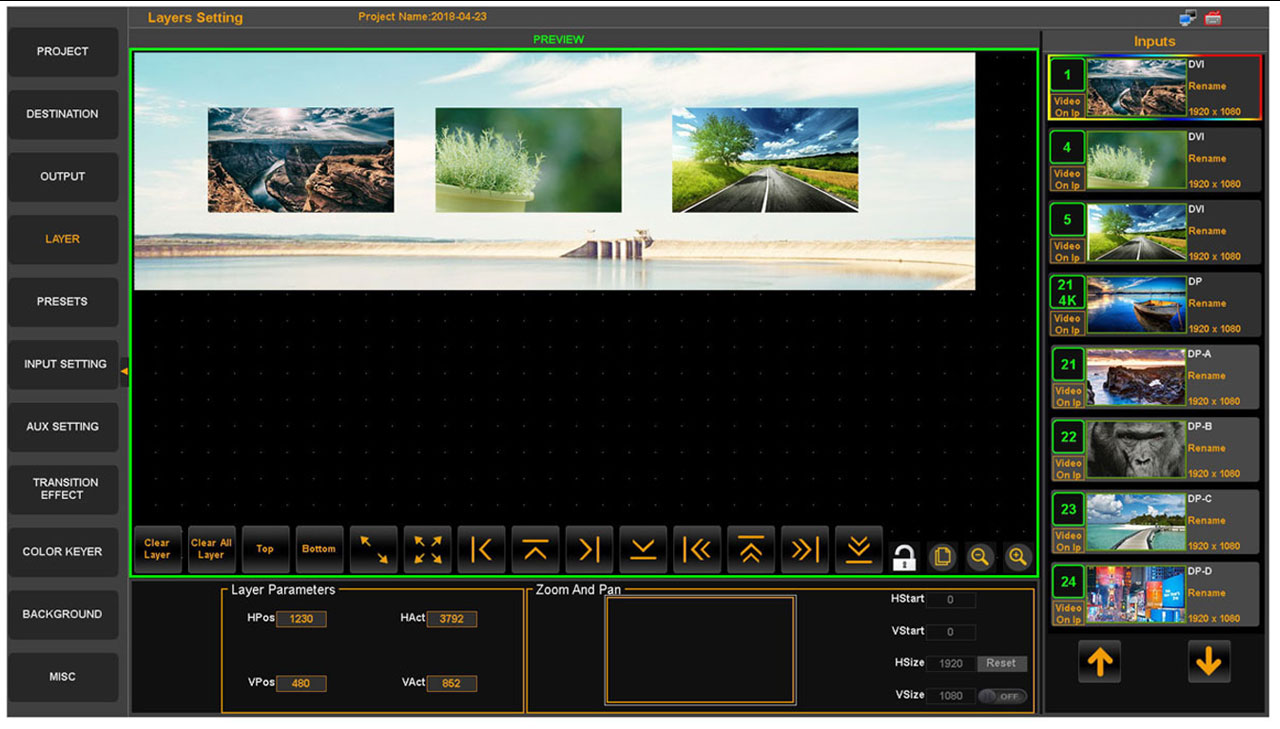Screen dimensions: 1280x729
Task: Align layer to left edge with single-chevron icon
Action: [481, 549]
